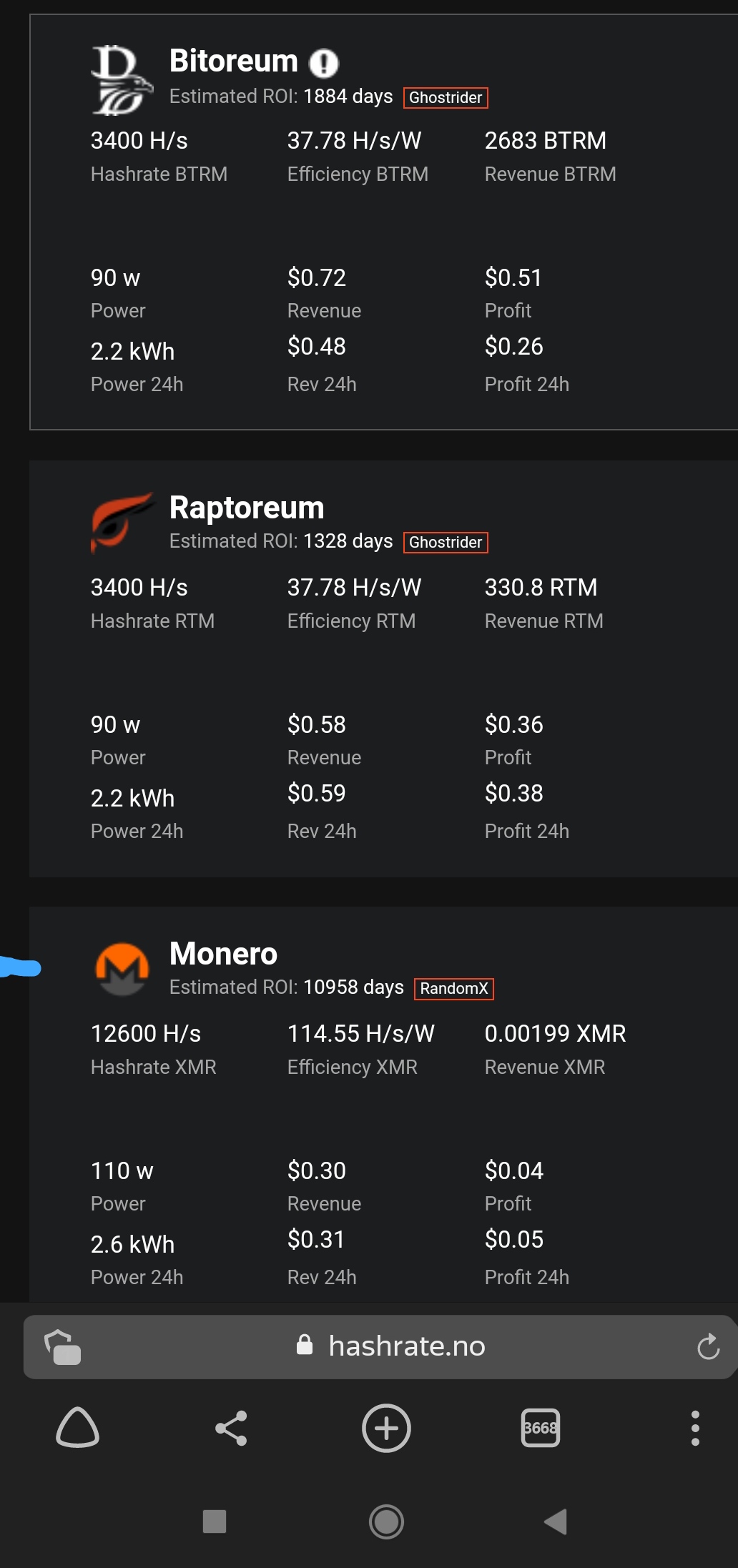Select the 2.6 kWh power value
The height and width of the screenshot is (1568, 738).
[132, 1245]
